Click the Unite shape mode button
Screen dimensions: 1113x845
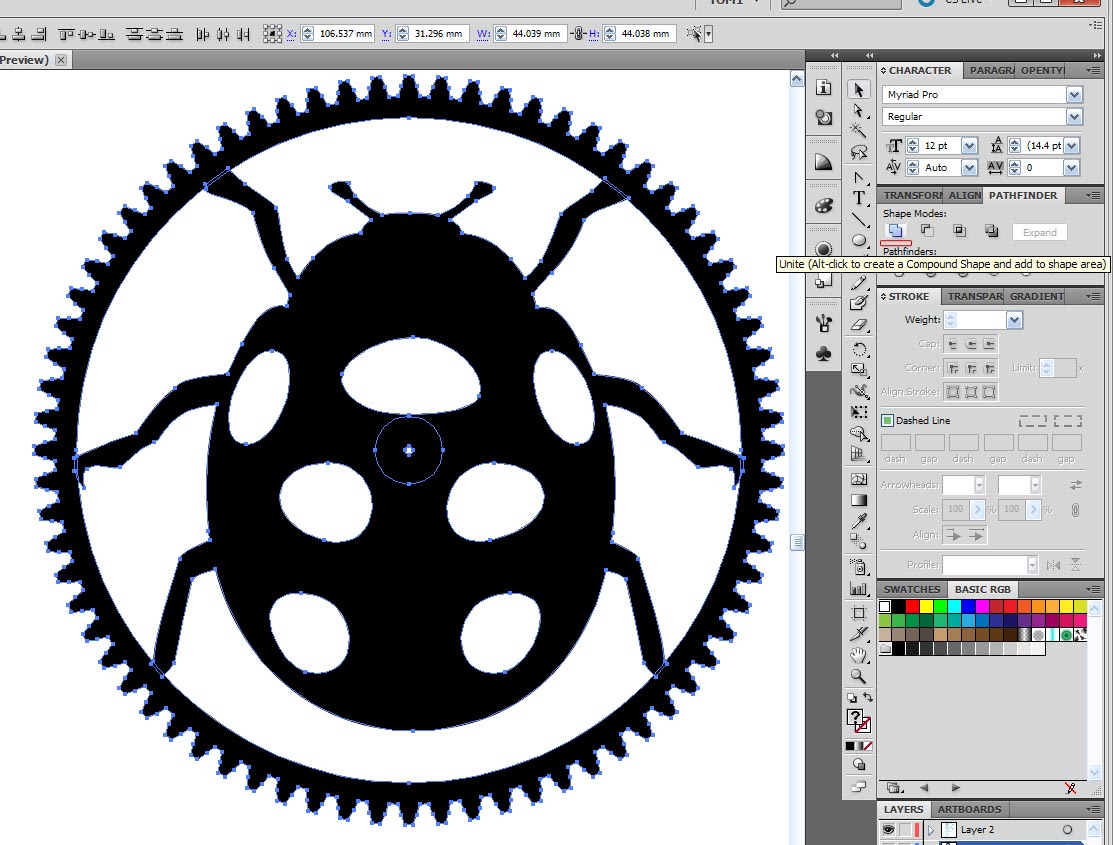pos(896,231)
